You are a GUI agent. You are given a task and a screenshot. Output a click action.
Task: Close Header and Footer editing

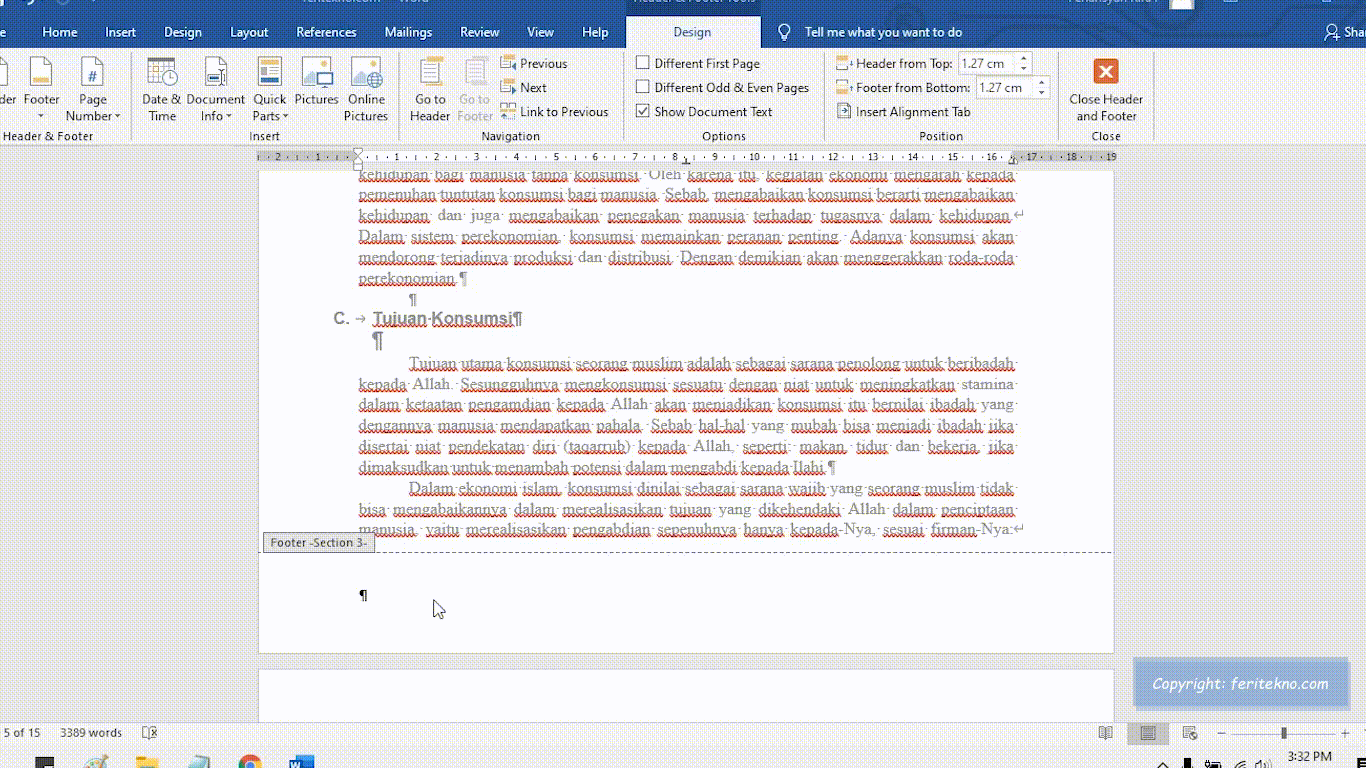1105,90
